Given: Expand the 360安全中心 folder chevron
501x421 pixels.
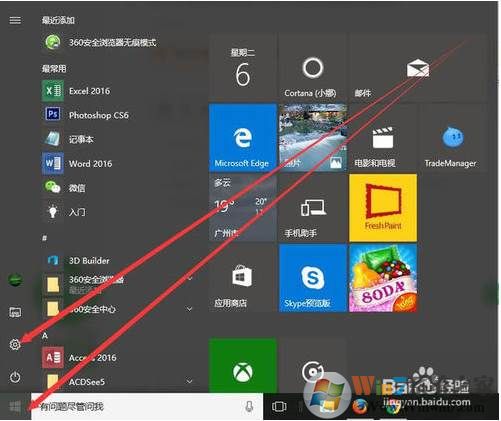Looking at the screenshot, I should 189,309.
